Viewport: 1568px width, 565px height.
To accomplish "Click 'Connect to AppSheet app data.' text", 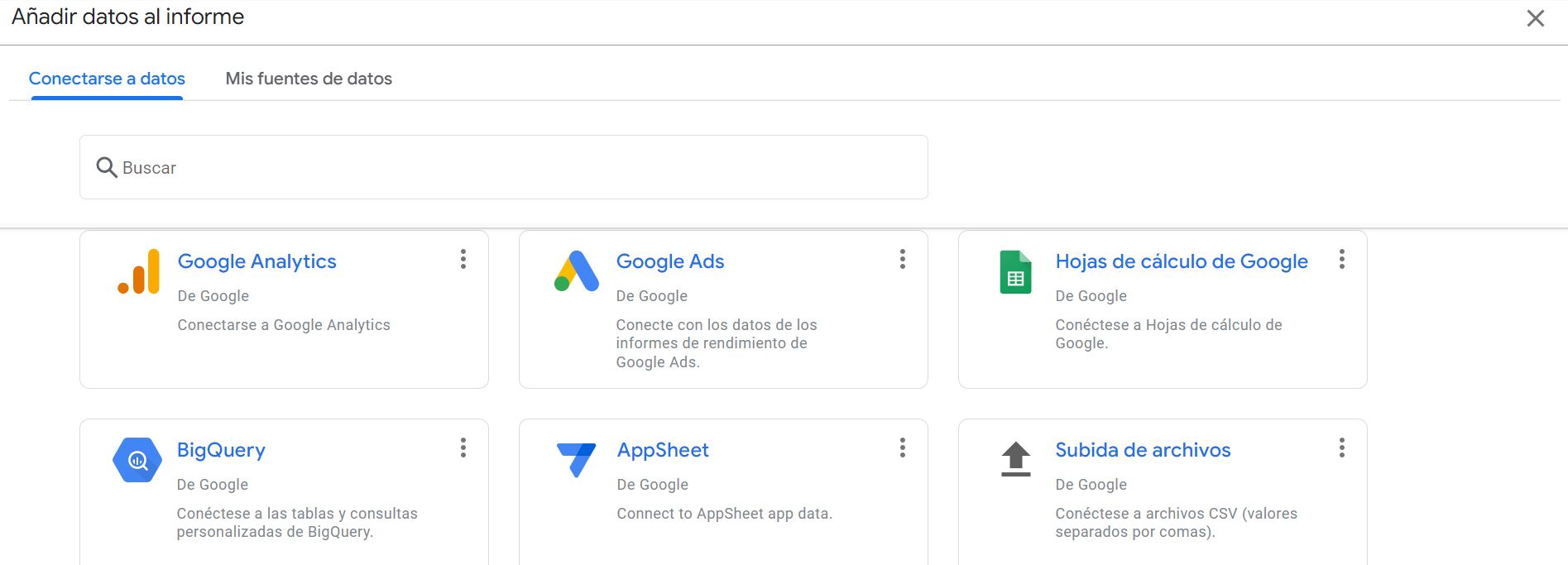I will (724, 514).
